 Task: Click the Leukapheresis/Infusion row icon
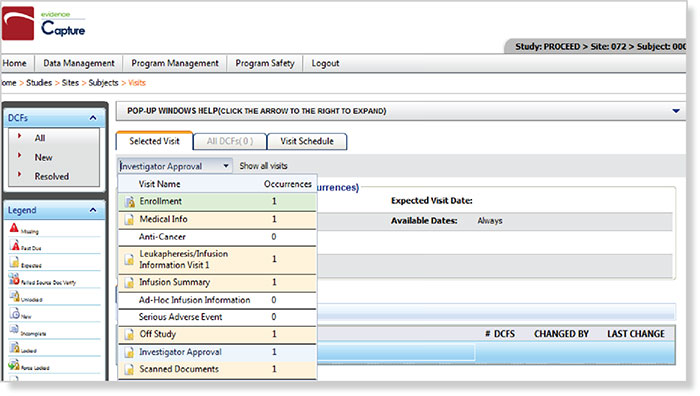[129, 259]
